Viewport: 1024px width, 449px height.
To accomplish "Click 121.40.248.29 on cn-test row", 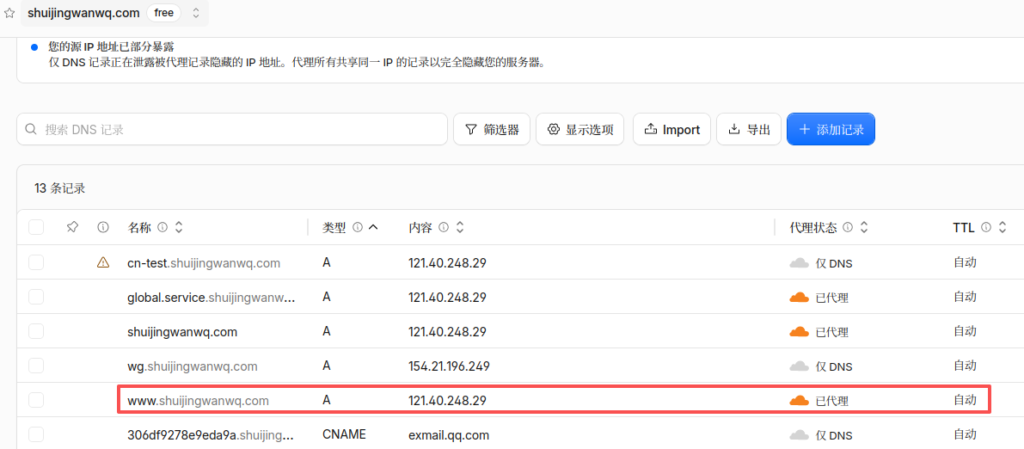I will point(447,263).
